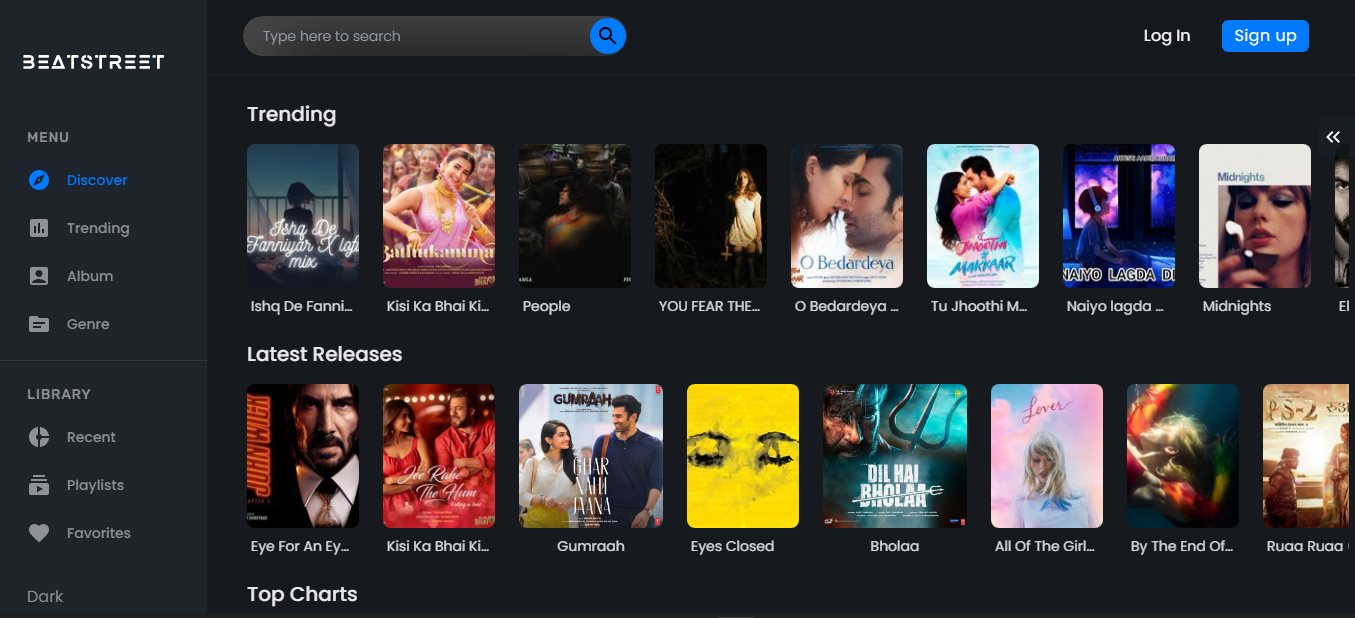
Task: Click the 'Ishq De Fanni...' title text
Action: coord(302,306)
